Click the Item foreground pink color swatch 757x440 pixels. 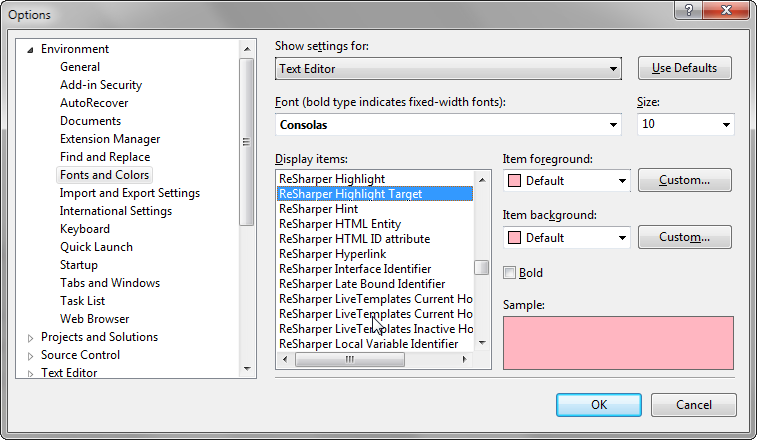515,181
